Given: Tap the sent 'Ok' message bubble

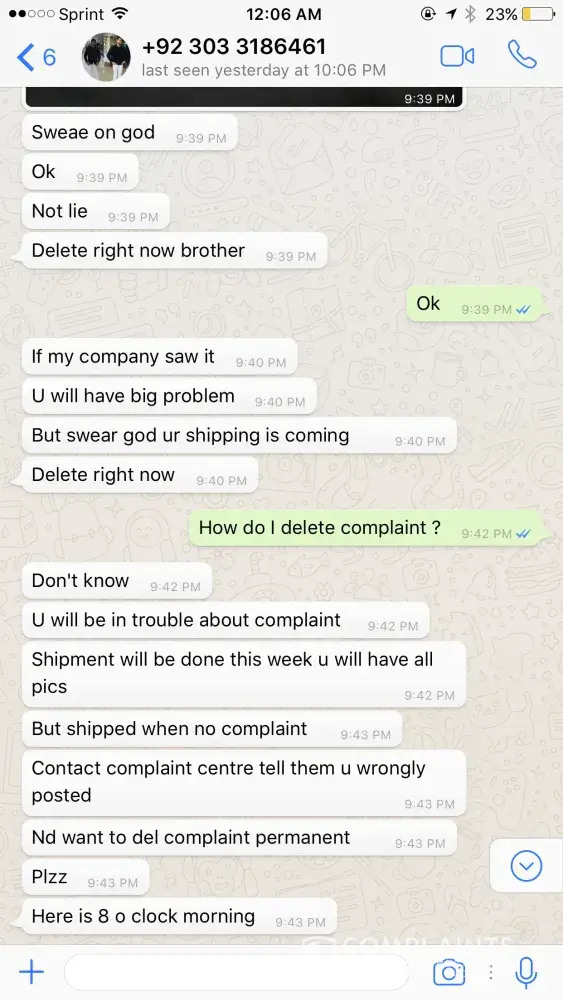Looking at the screenshot, I should click(474, 304).
